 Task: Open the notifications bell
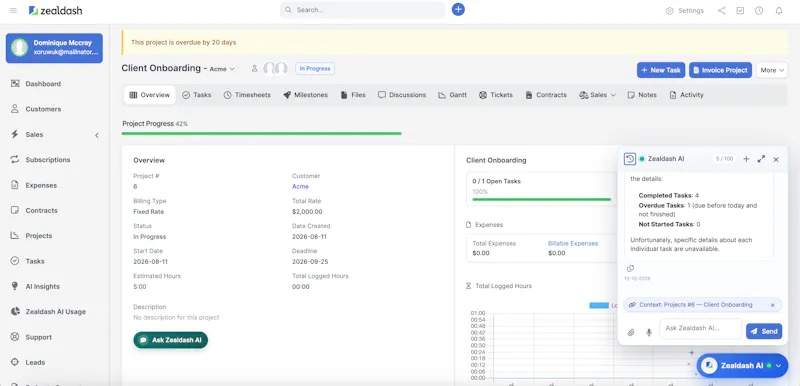point(779,11)
